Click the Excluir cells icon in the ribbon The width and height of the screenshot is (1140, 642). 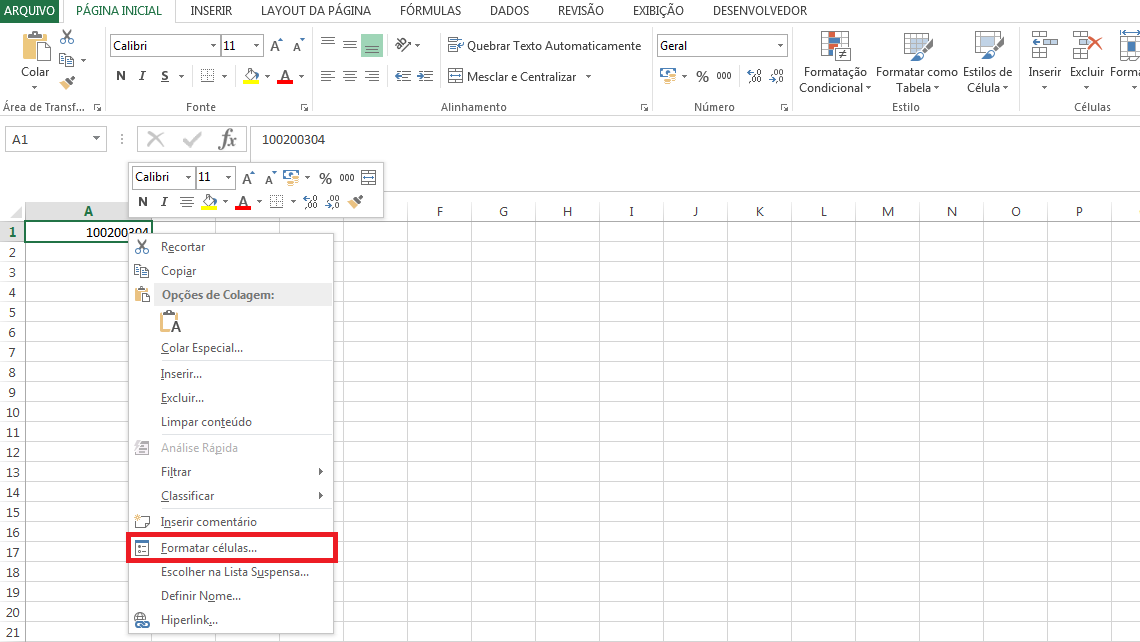1086,53
